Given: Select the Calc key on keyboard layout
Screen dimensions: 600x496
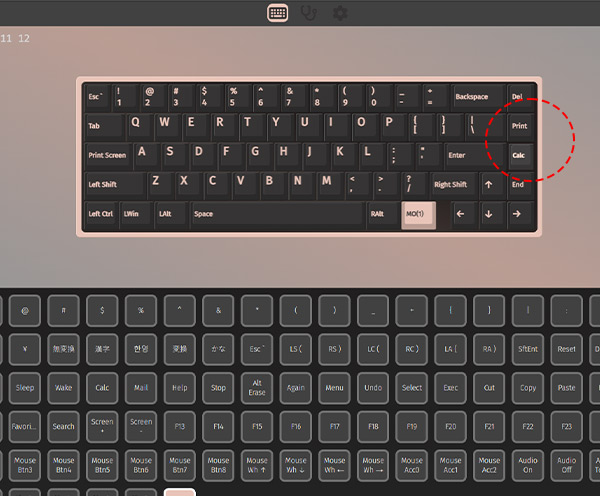Looking at the screenshot, I should [520, 155].
